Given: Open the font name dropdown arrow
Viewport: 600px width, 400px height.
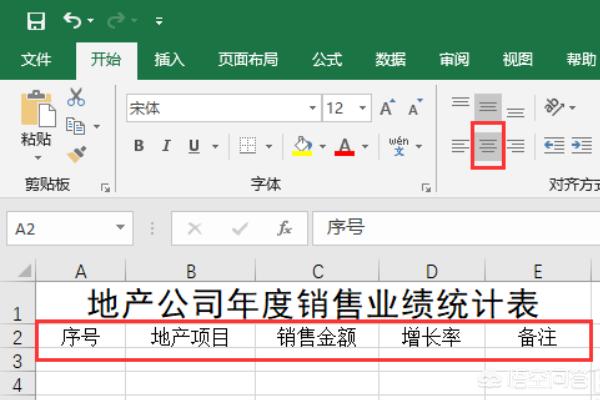Looking at the screenshot, I should click(x=313, y=108).
